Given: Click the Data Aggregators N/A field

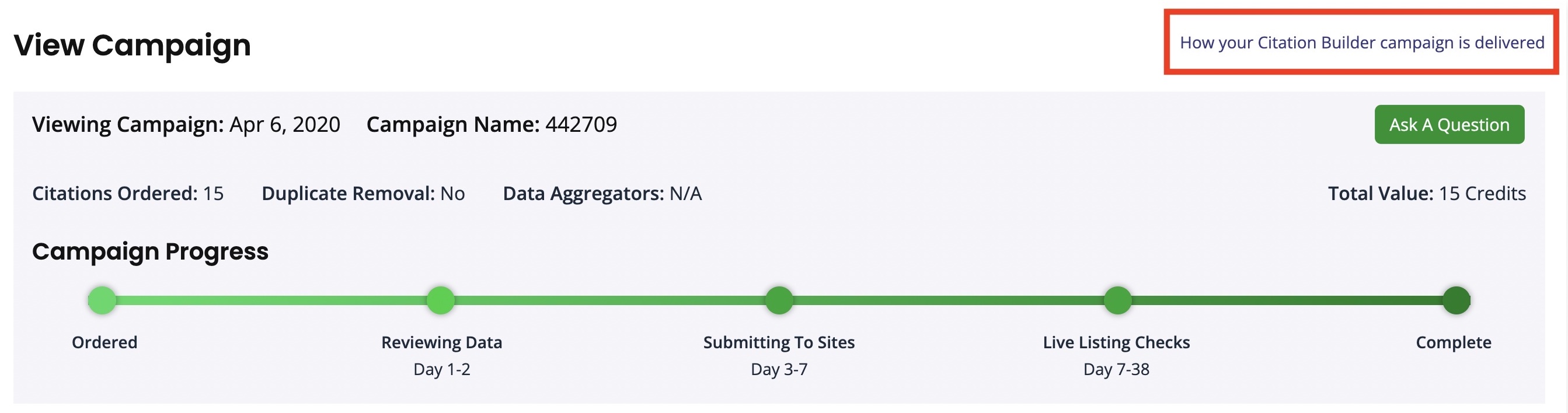Looking at the screenshot, I should pyautogui.click(x=602, y=194).
